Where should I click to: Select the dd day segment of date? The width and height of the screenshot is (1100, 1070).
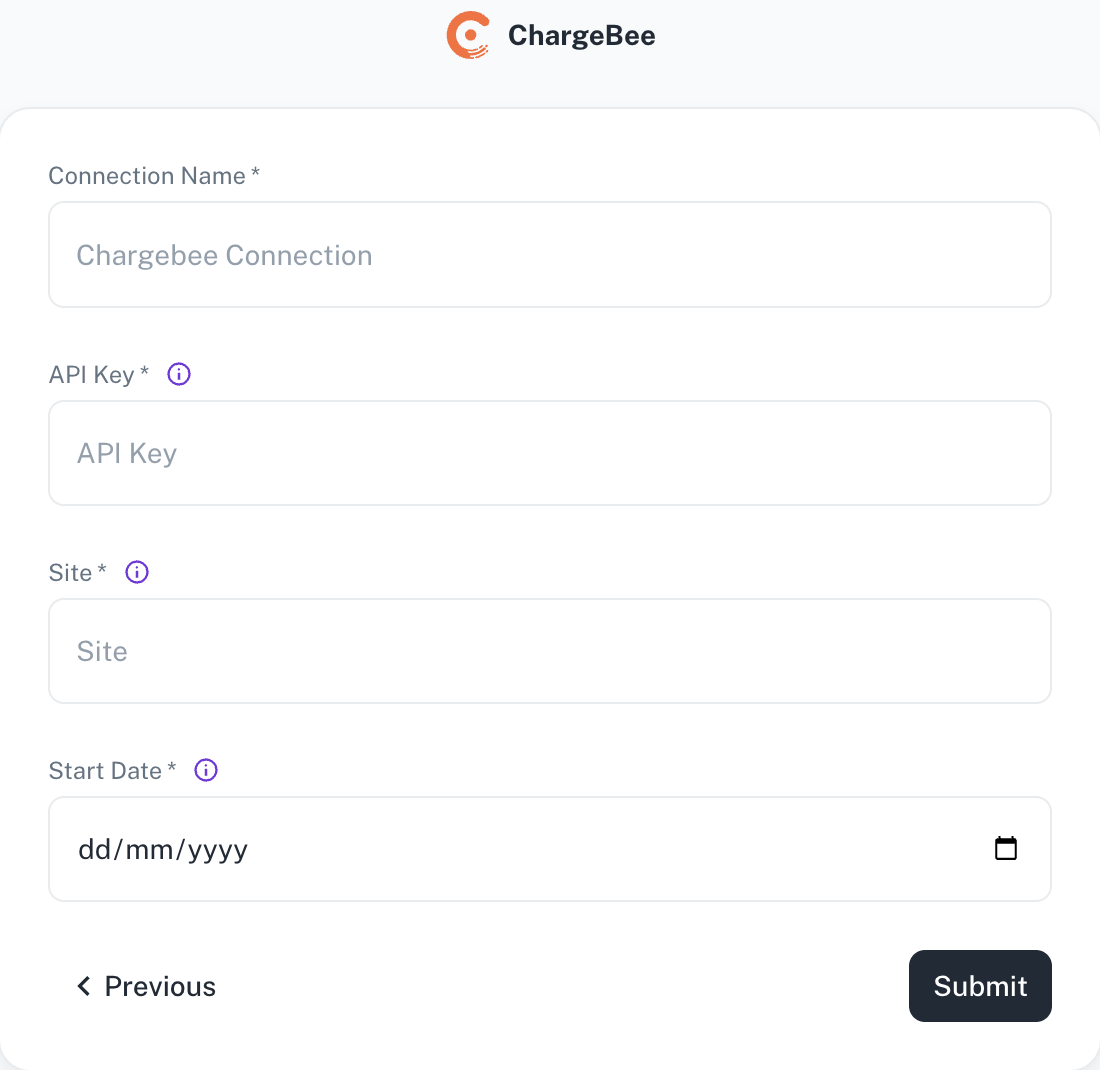point(95,849)
